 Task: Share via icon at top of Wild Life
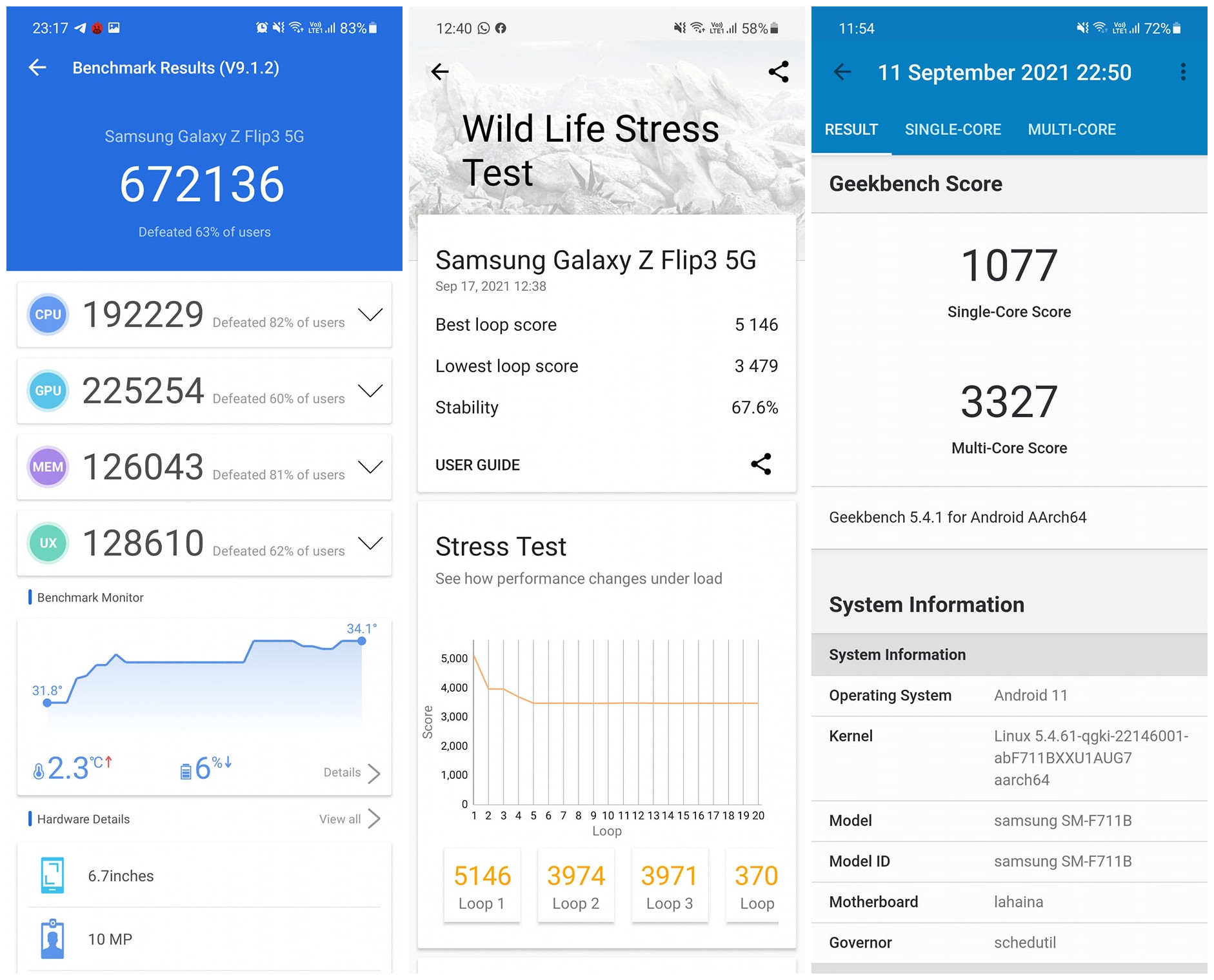click(779, 72)
